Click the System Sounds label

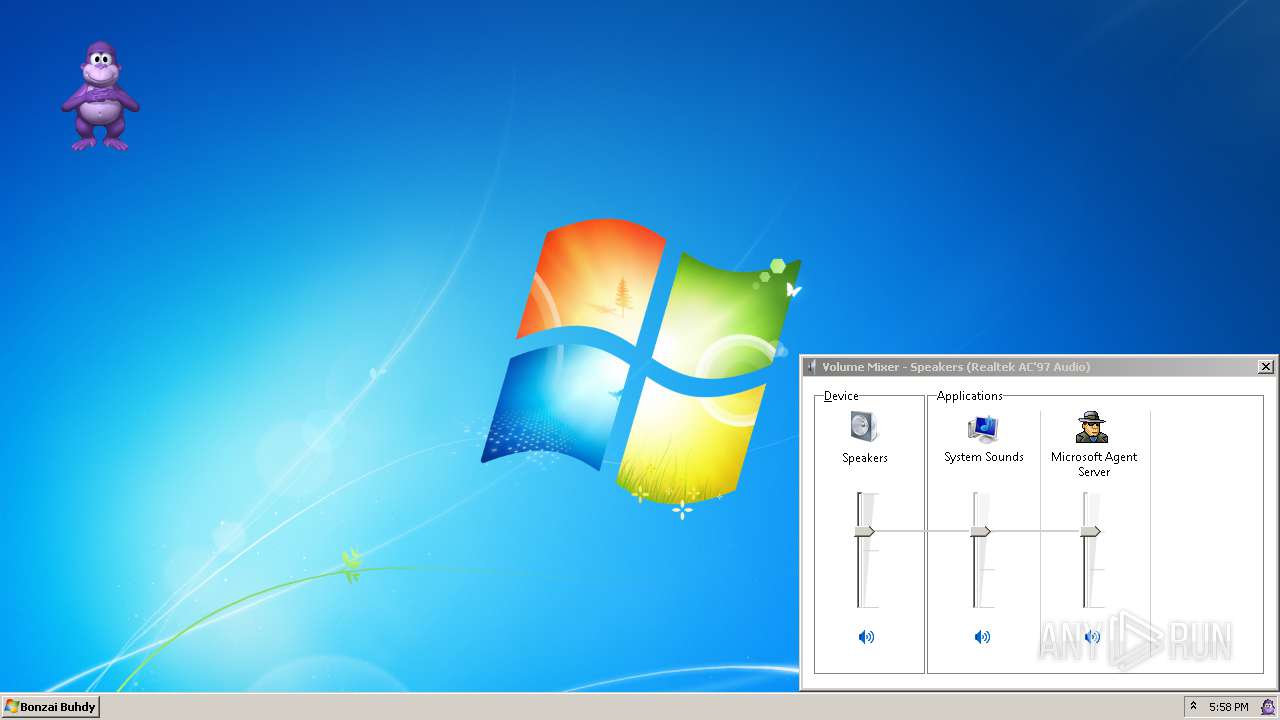(984, 457)
